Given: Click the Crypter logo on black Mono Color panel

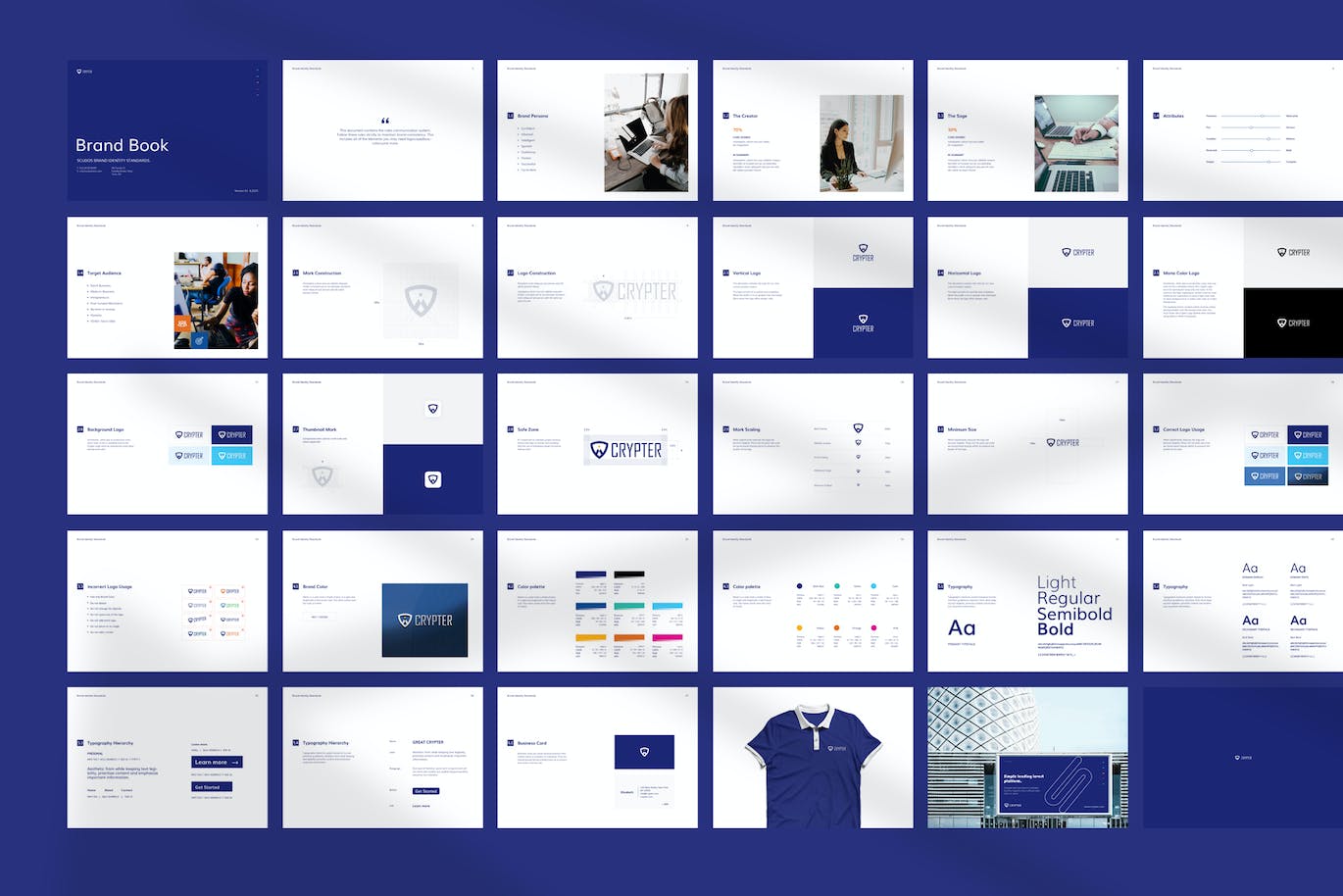Looking at the screenshot, I should coord(1293,323).
